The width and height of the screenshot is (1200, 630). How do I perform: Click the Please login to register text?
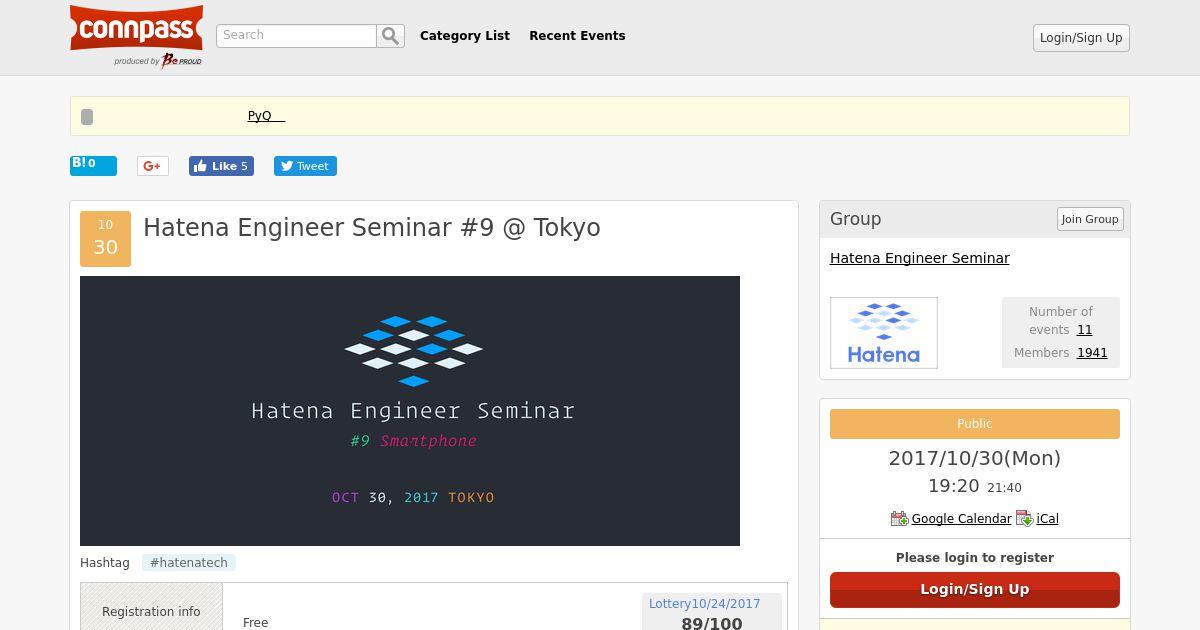[x=975, y=558]
